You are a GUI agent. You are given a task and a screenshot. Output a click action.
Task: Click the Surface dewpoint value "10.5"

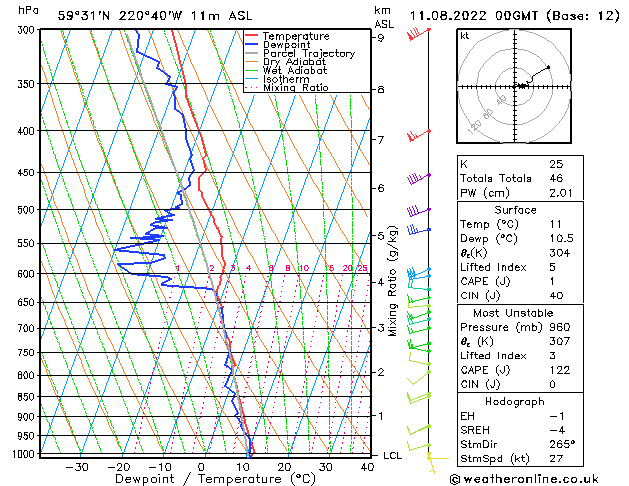pos(562,239)
